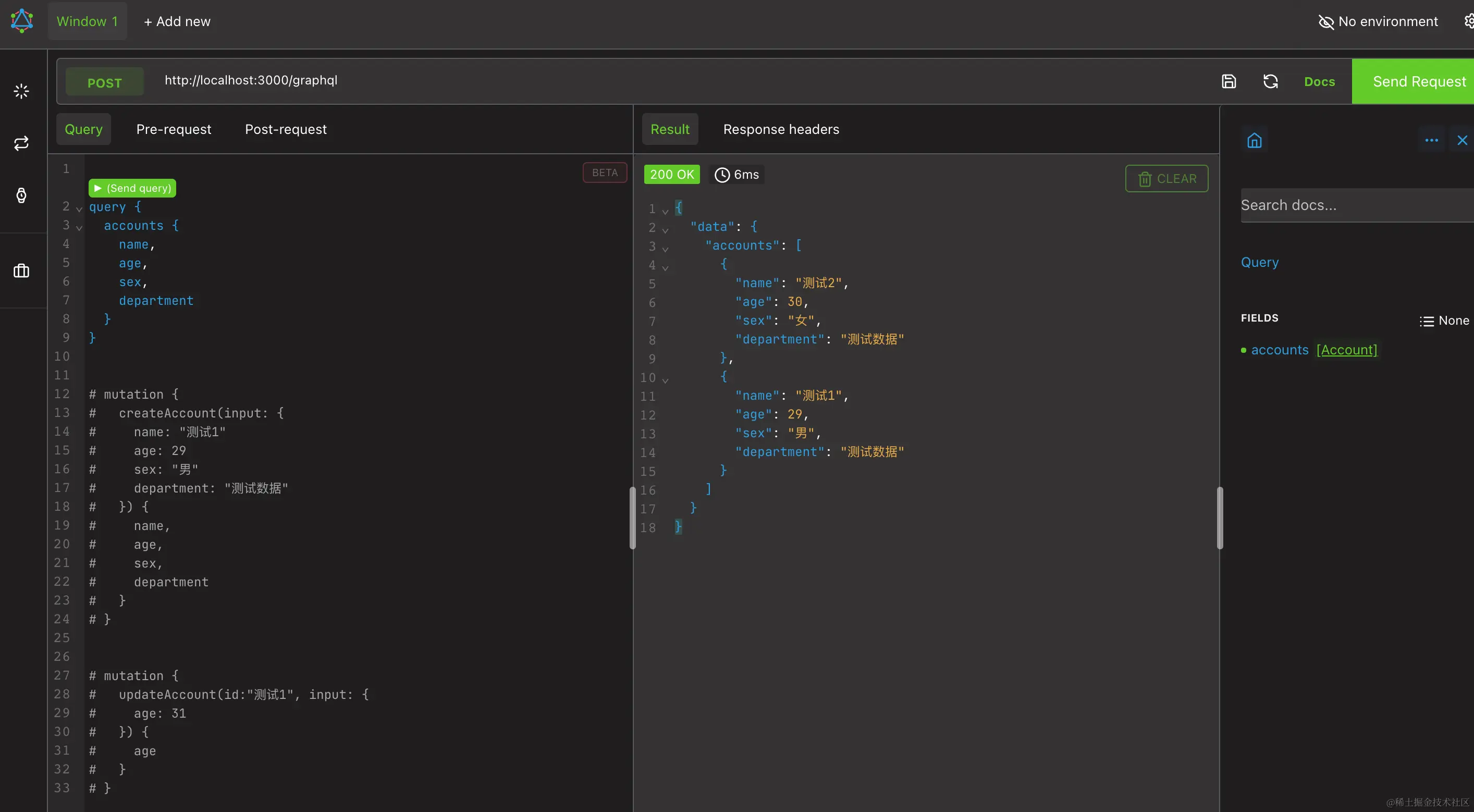Collapse result root object at line 1

665,211
